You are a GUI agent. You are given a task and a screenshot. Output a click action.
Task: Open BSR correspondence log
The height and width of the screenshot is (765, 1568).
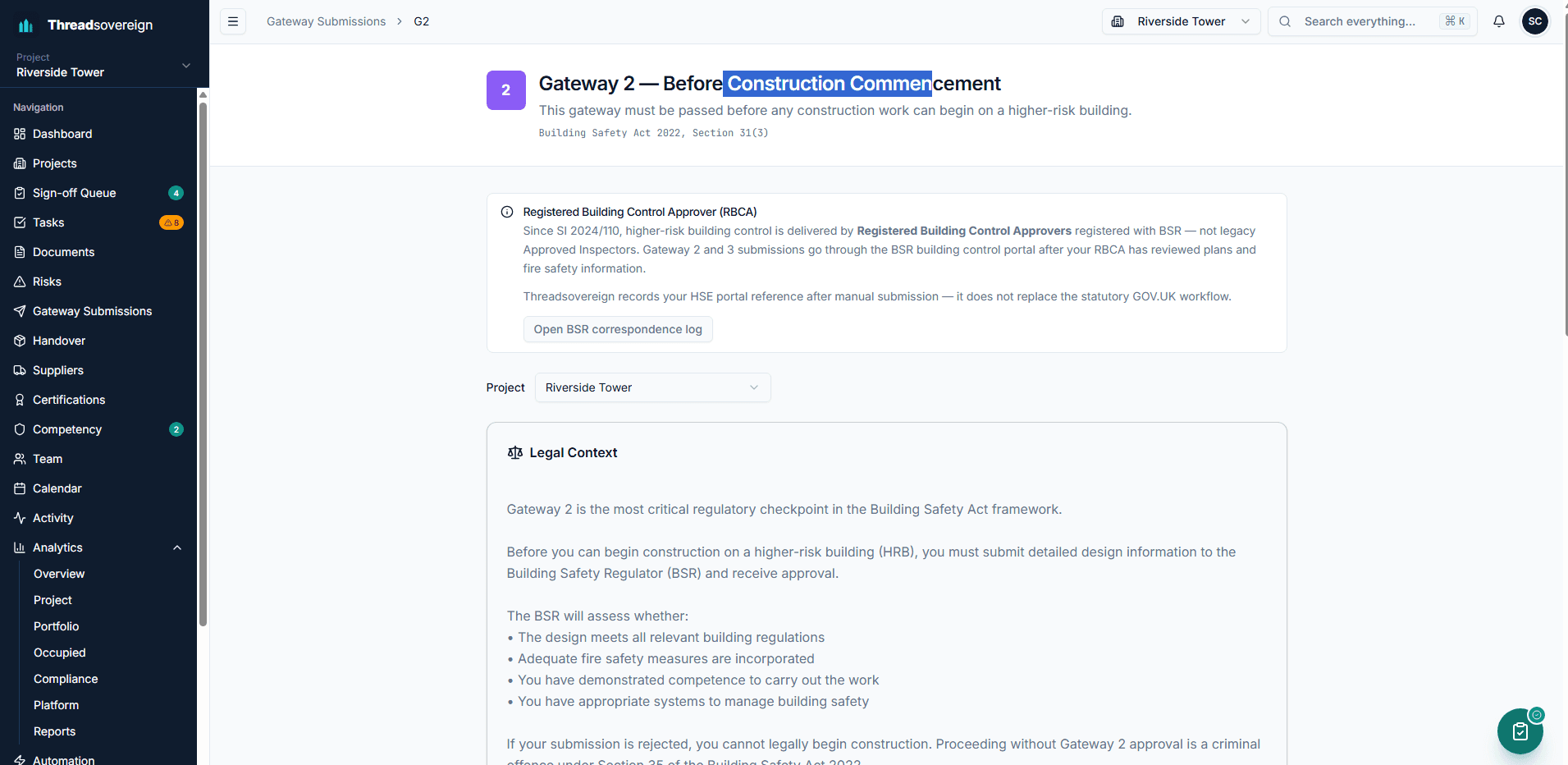click(x=618, y=329)
